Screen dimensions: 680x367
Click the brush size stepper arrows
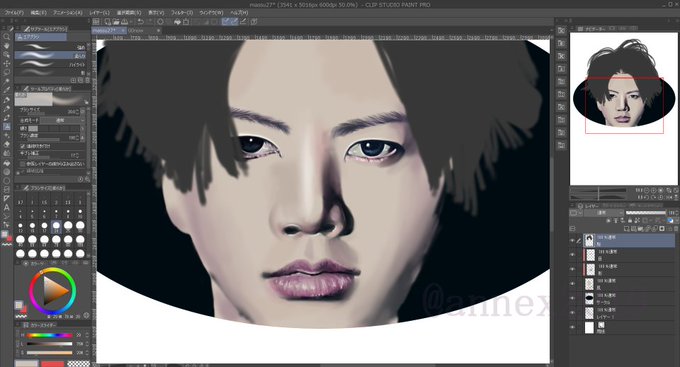[x=77, y=111]
